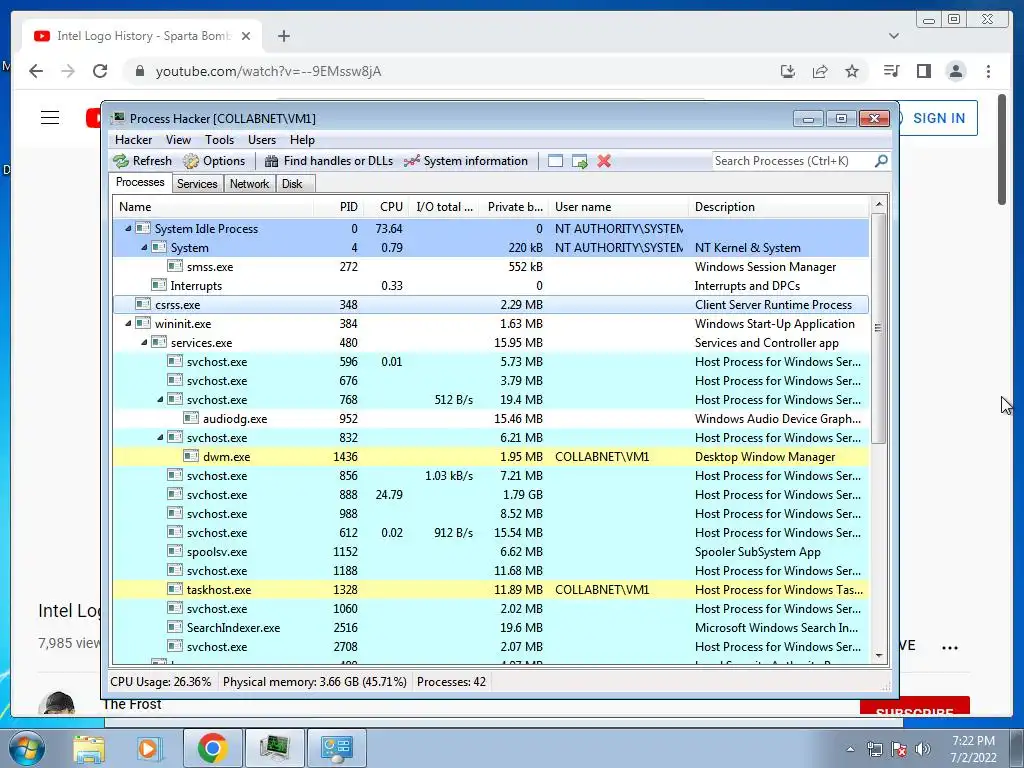Click the find window toolbar icon
Viewport: 1024px width, 768px height.
(x=555, y=161)
